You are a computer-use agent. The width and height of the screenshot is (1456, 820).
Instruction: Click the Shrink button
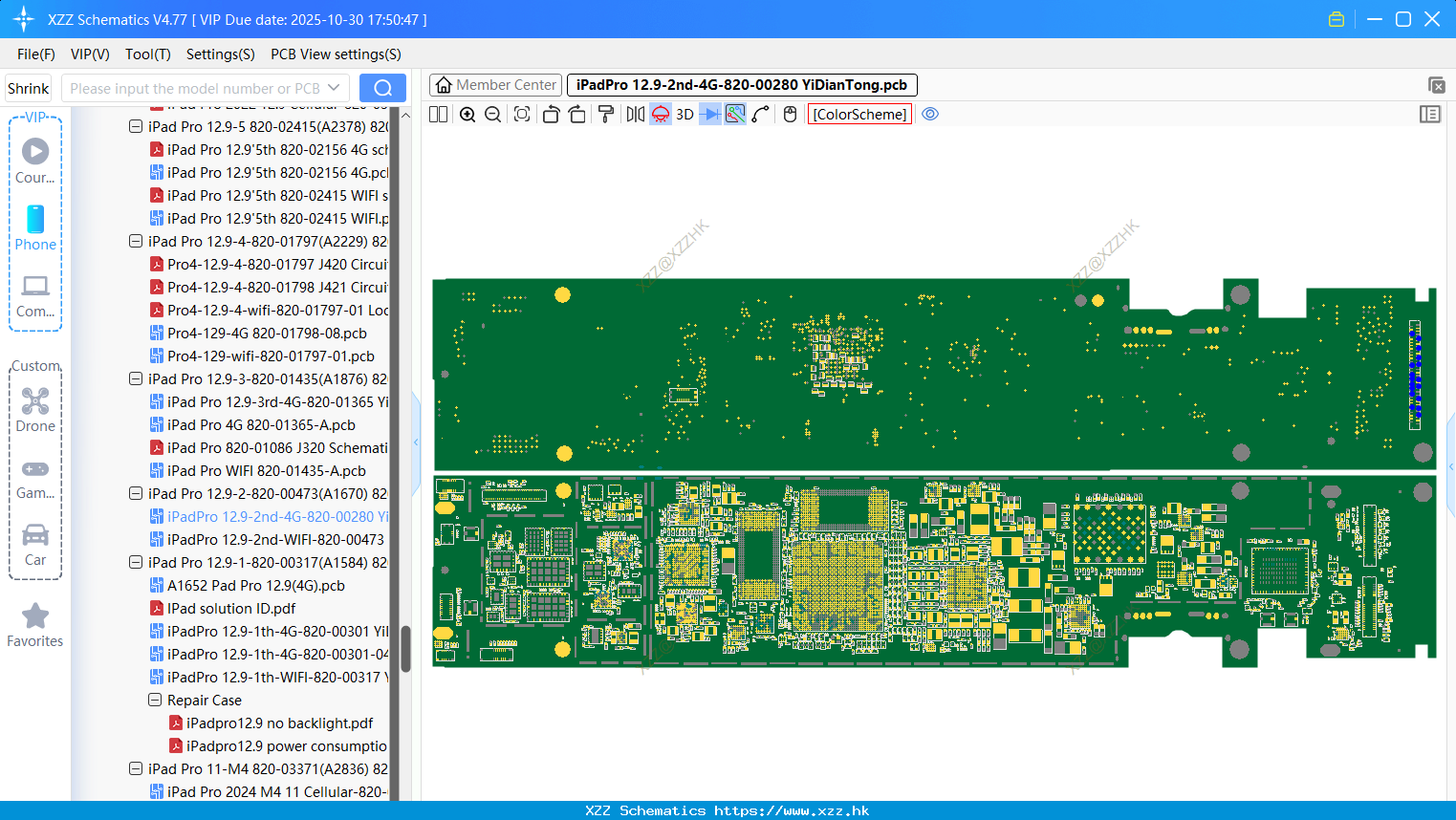point(28,88)
